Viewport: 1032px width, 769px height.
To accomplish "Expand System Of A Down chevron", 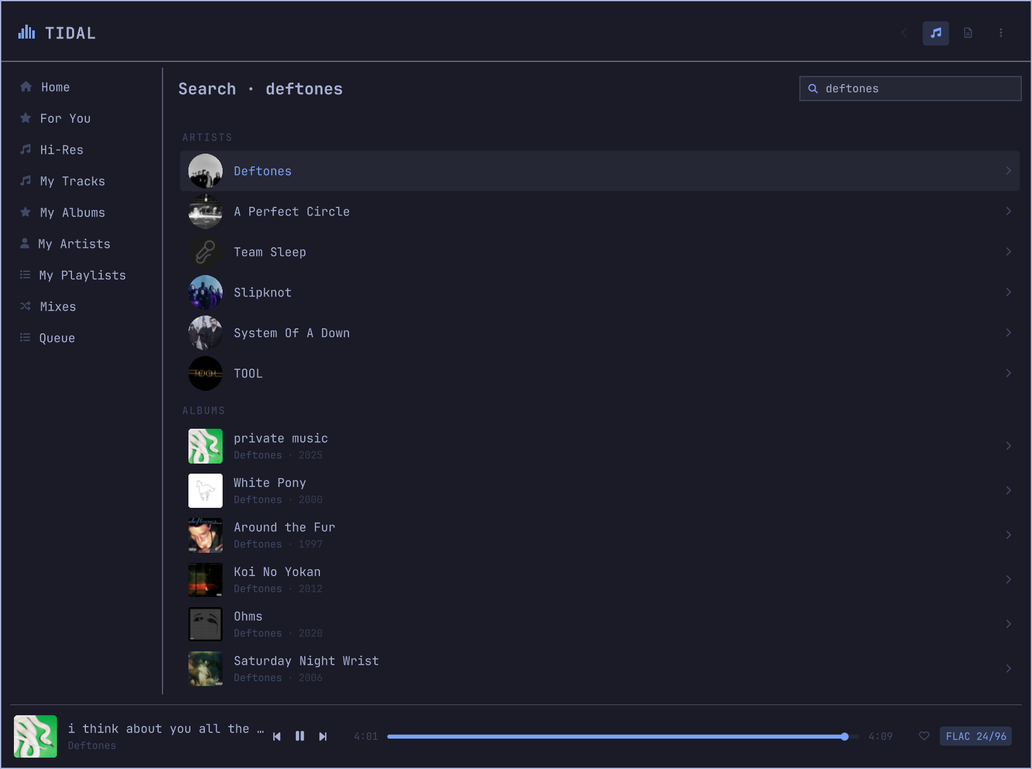I will click(x=1008, y=332).
